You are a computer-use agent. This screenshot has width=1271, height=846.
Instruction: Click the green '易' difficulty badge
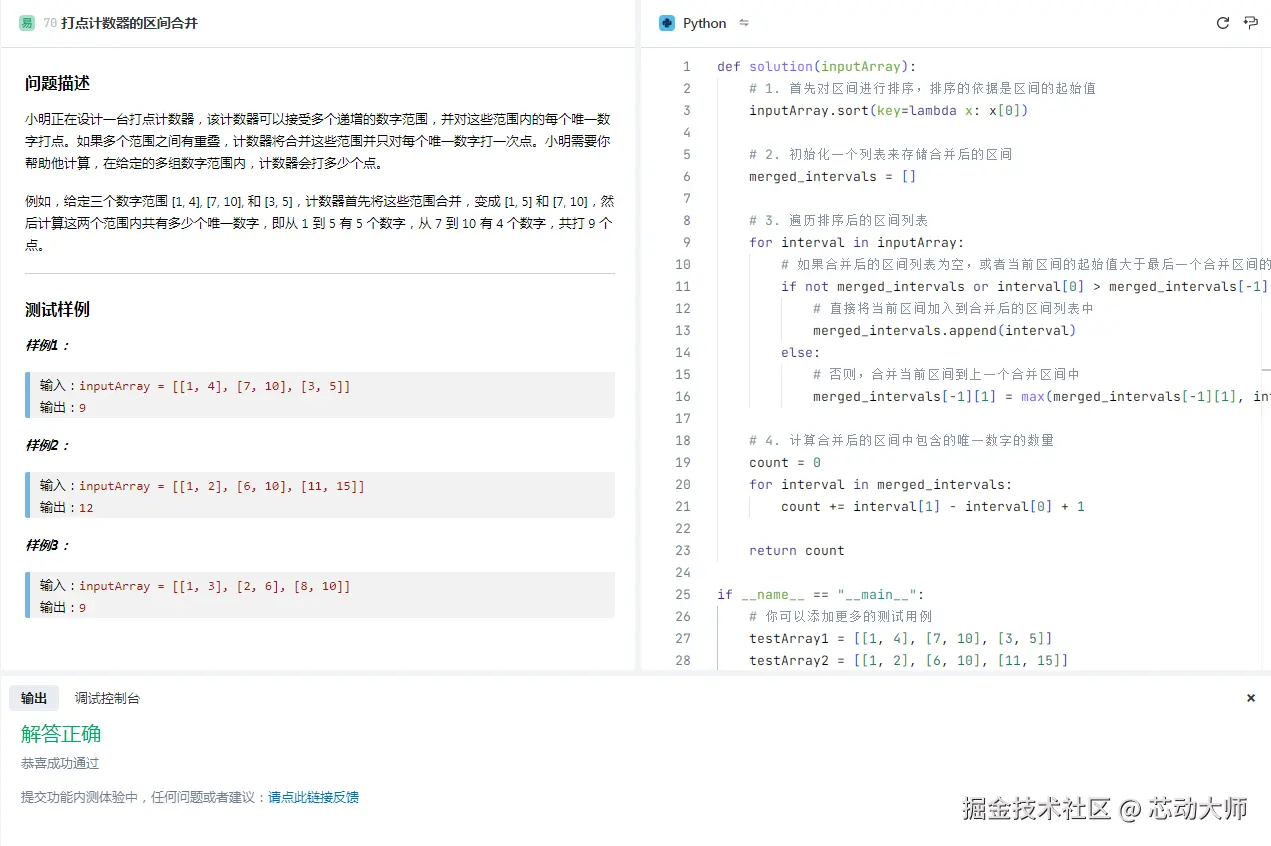point(27,23)
